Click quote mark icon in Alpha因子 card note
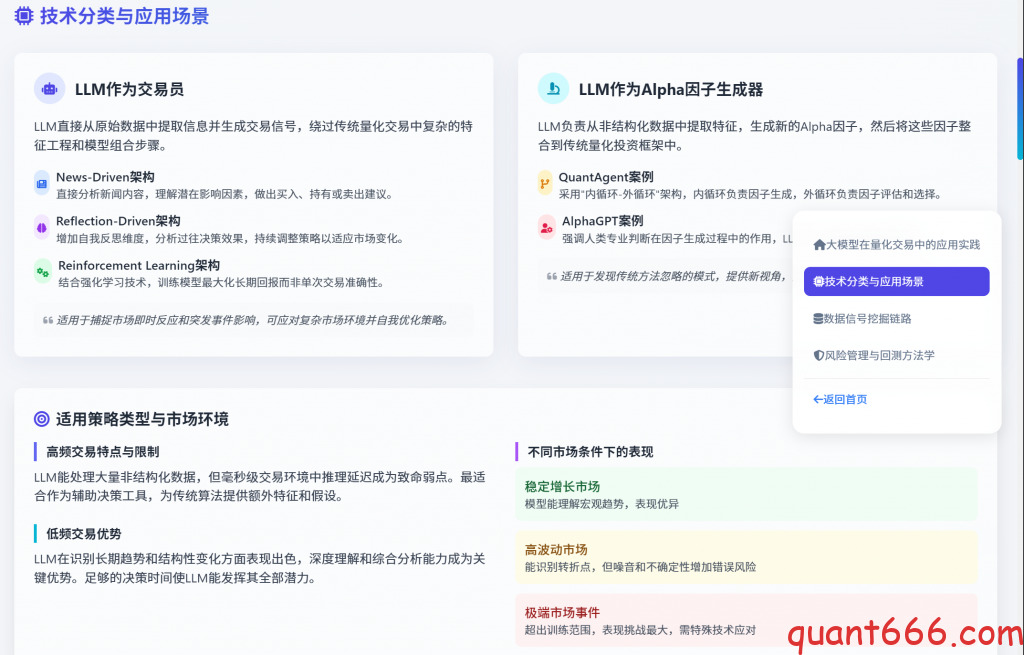The width and height of the screenshot is (1024, 655). (551, 276)
